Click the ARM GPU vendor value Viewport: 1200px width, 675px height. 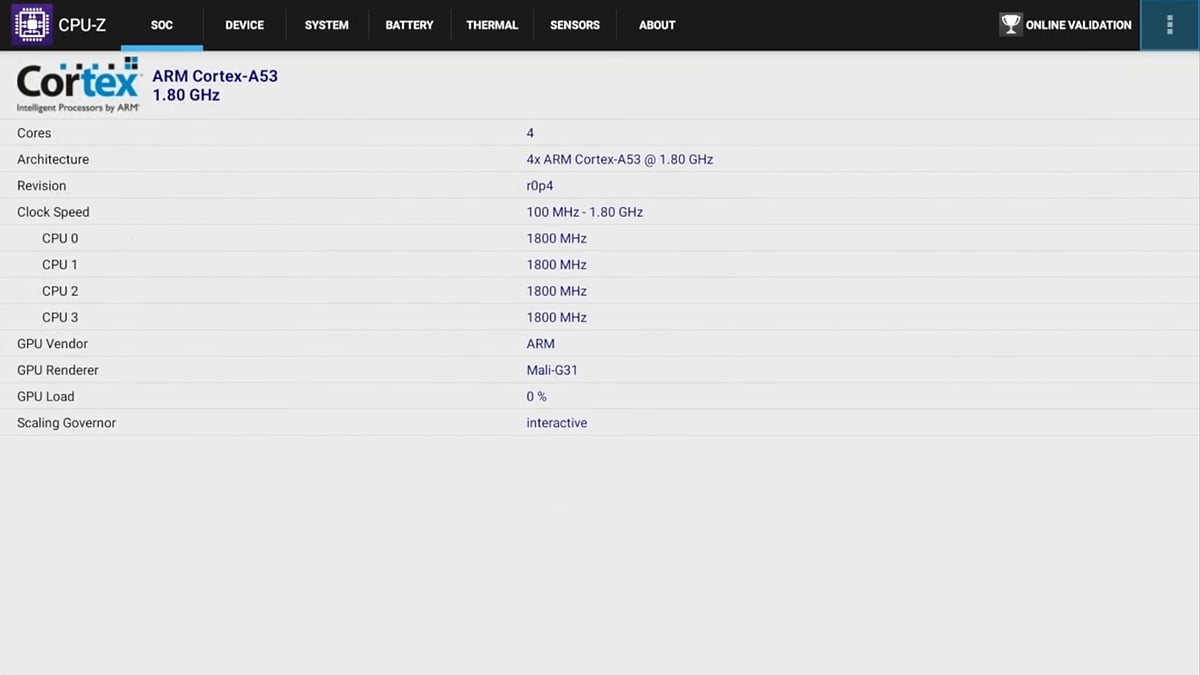(x=541, y=344)
